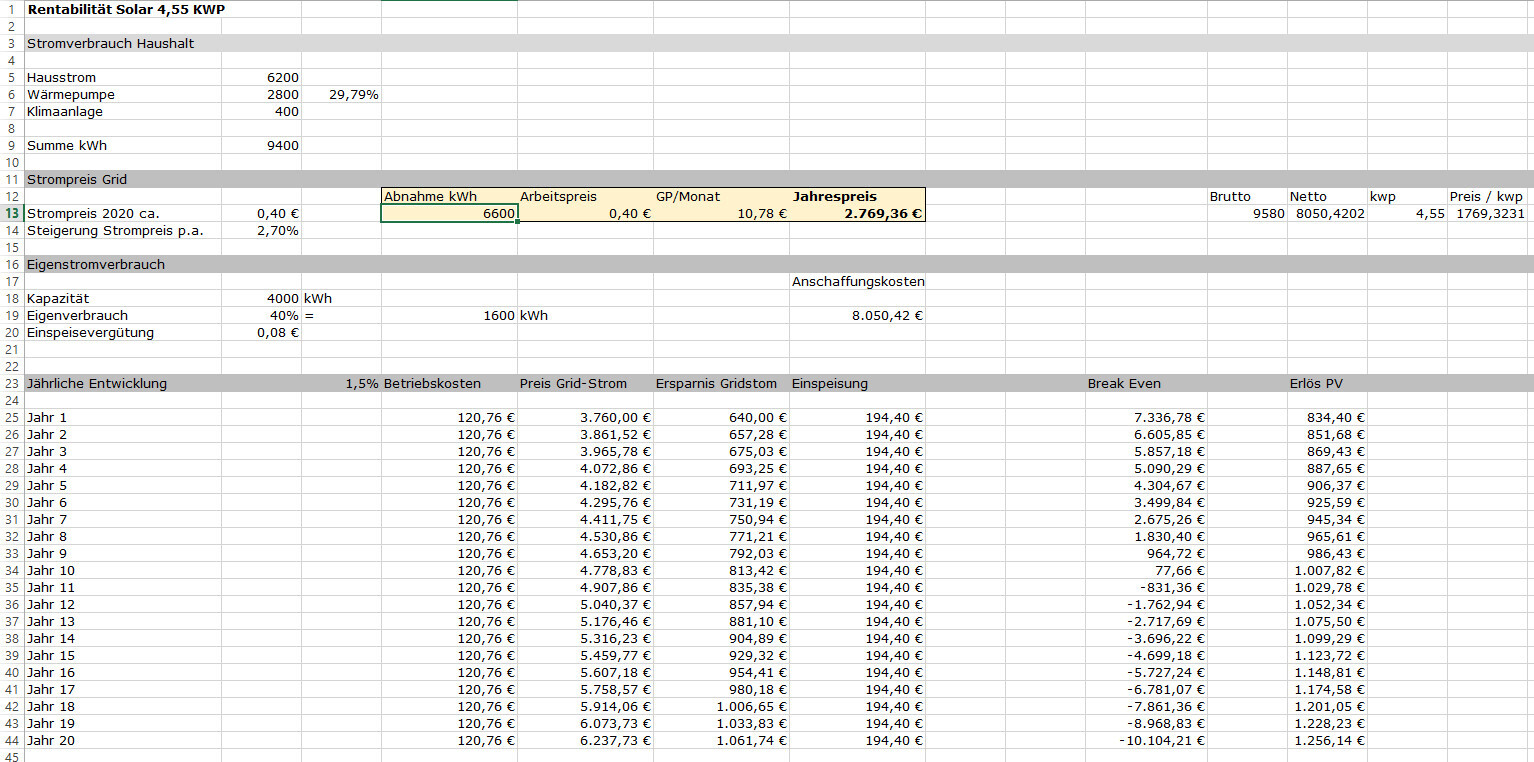Click the Stromverbrauch Haushalt section heading
The height and width of the screenshot is (762, 1534).
(110, 44)
